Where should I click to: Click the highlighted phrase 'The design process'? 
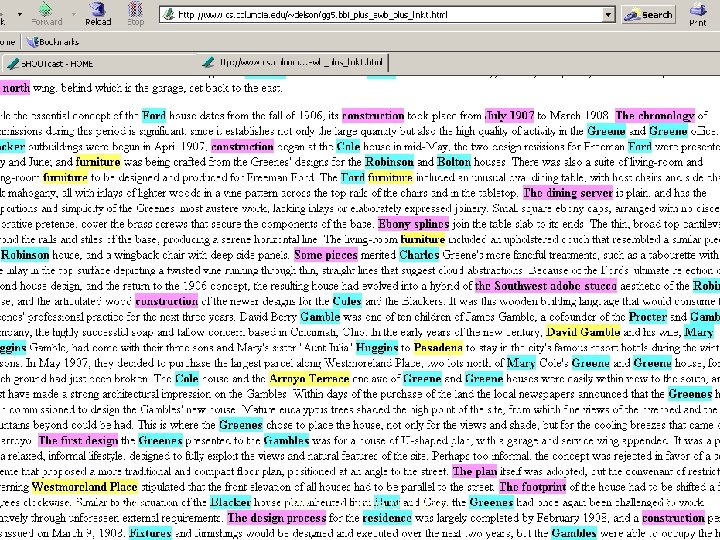pos(276,518)
